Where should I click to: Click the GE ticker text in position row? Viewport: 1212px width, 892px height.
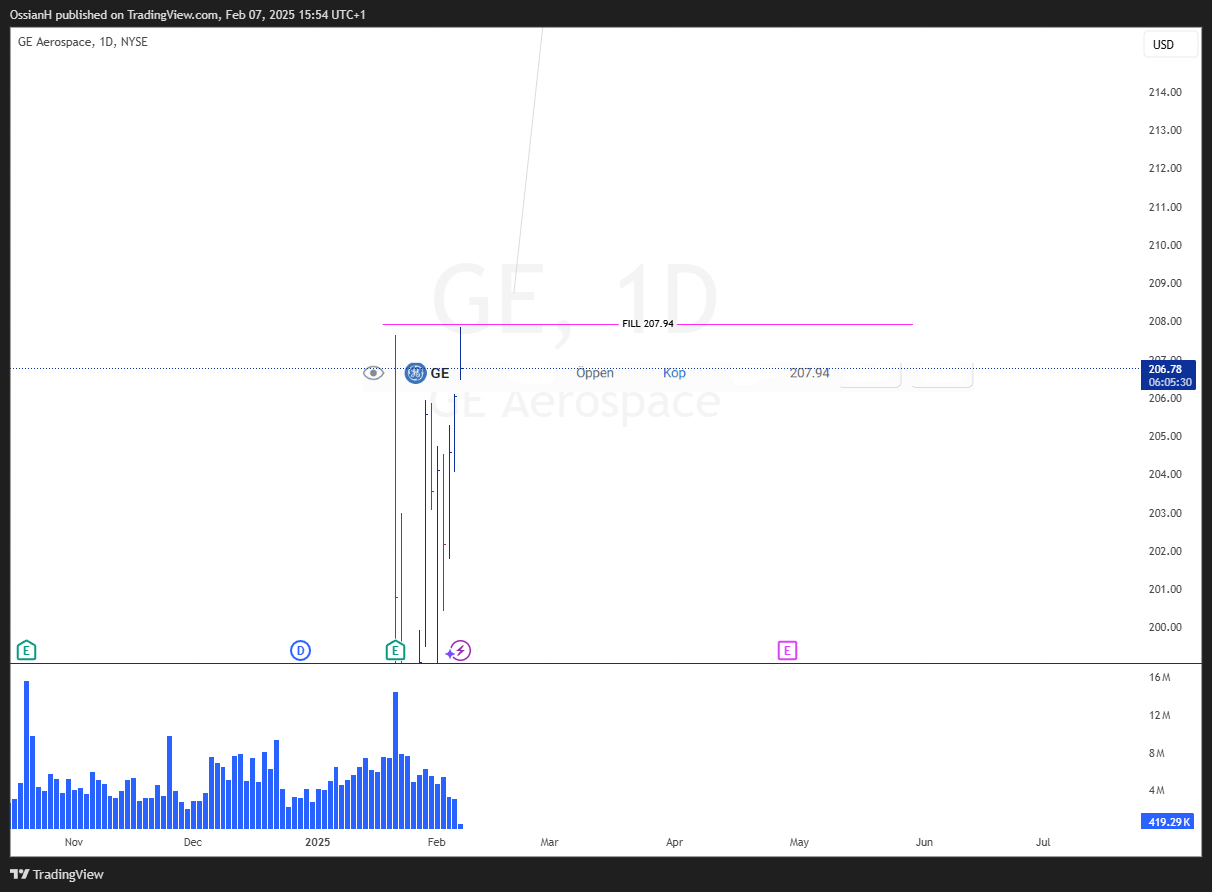pos(440,373)
